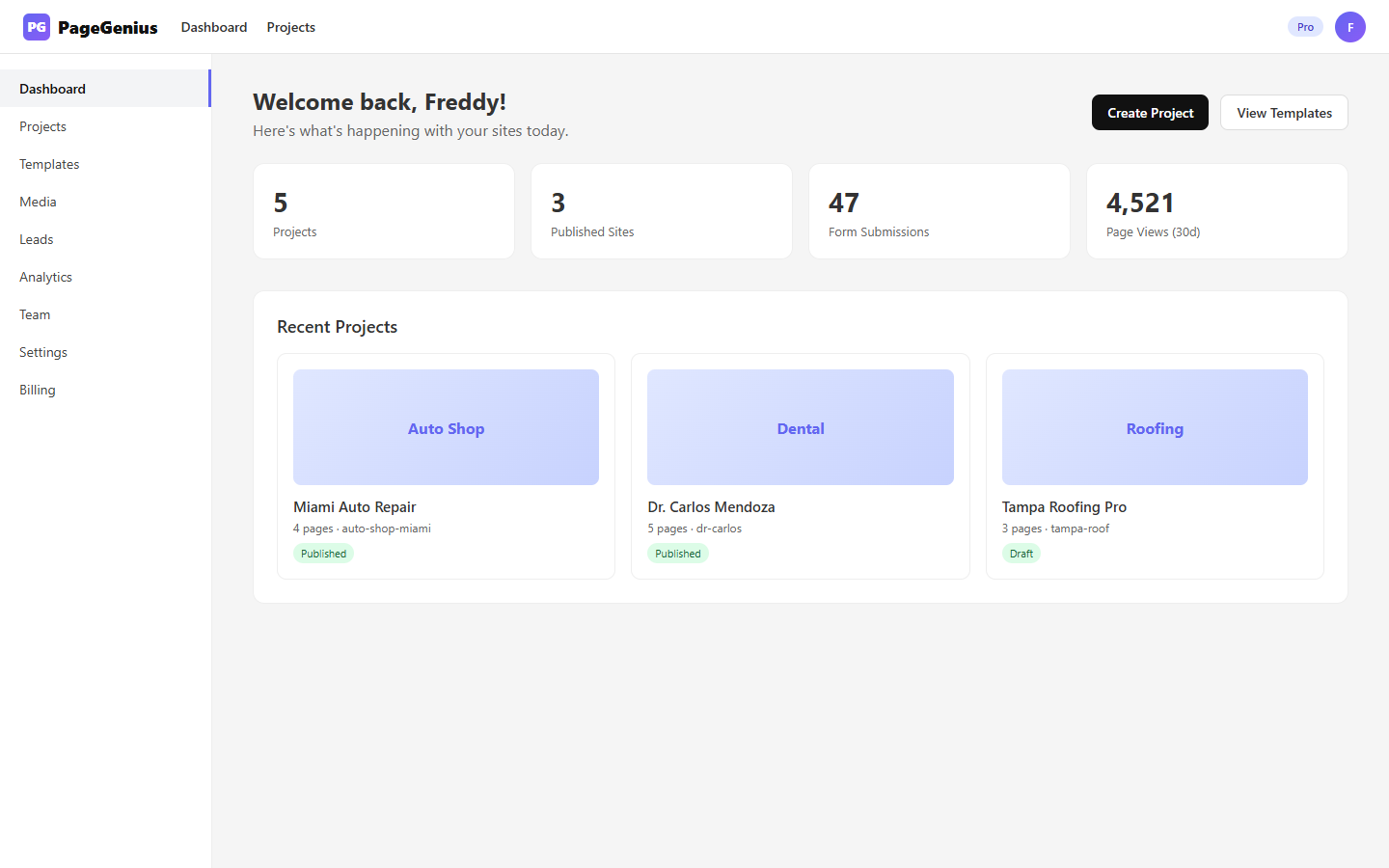Go to Projects in the sidebar
The height and width of the screenshot is (868, 1389).
coord(105,126)
